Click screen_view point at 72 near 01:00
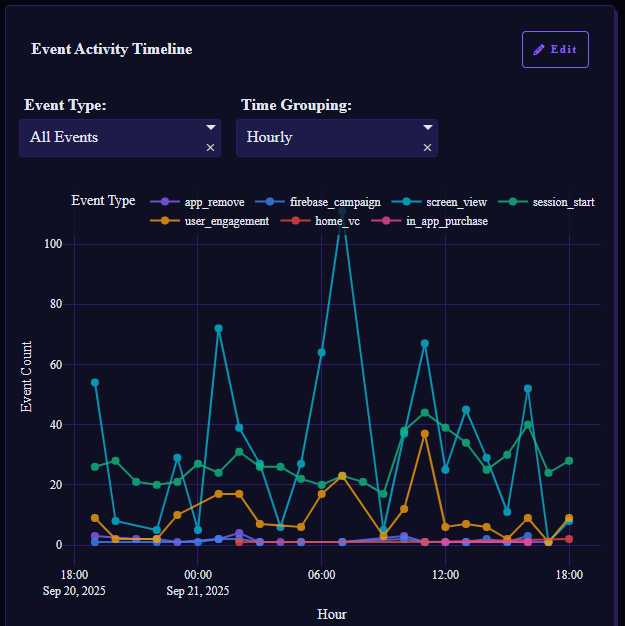Image resolution: width=625 pixels, height=626 pixels. tap(218, 328)
